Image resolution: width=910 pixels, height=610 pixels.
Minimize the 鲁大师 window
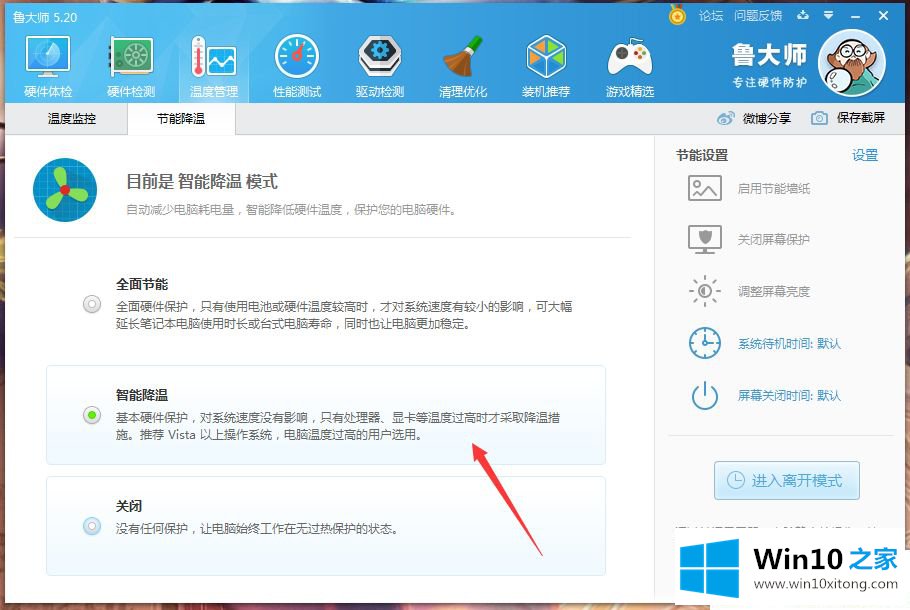pyautogui.click(x=855, y=16)
